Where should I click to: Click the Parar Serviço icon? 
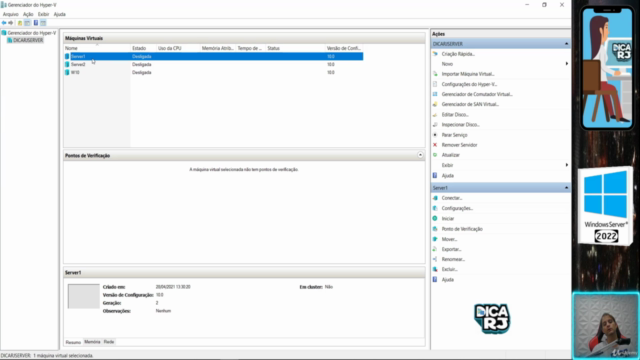[x=435, y=135]
